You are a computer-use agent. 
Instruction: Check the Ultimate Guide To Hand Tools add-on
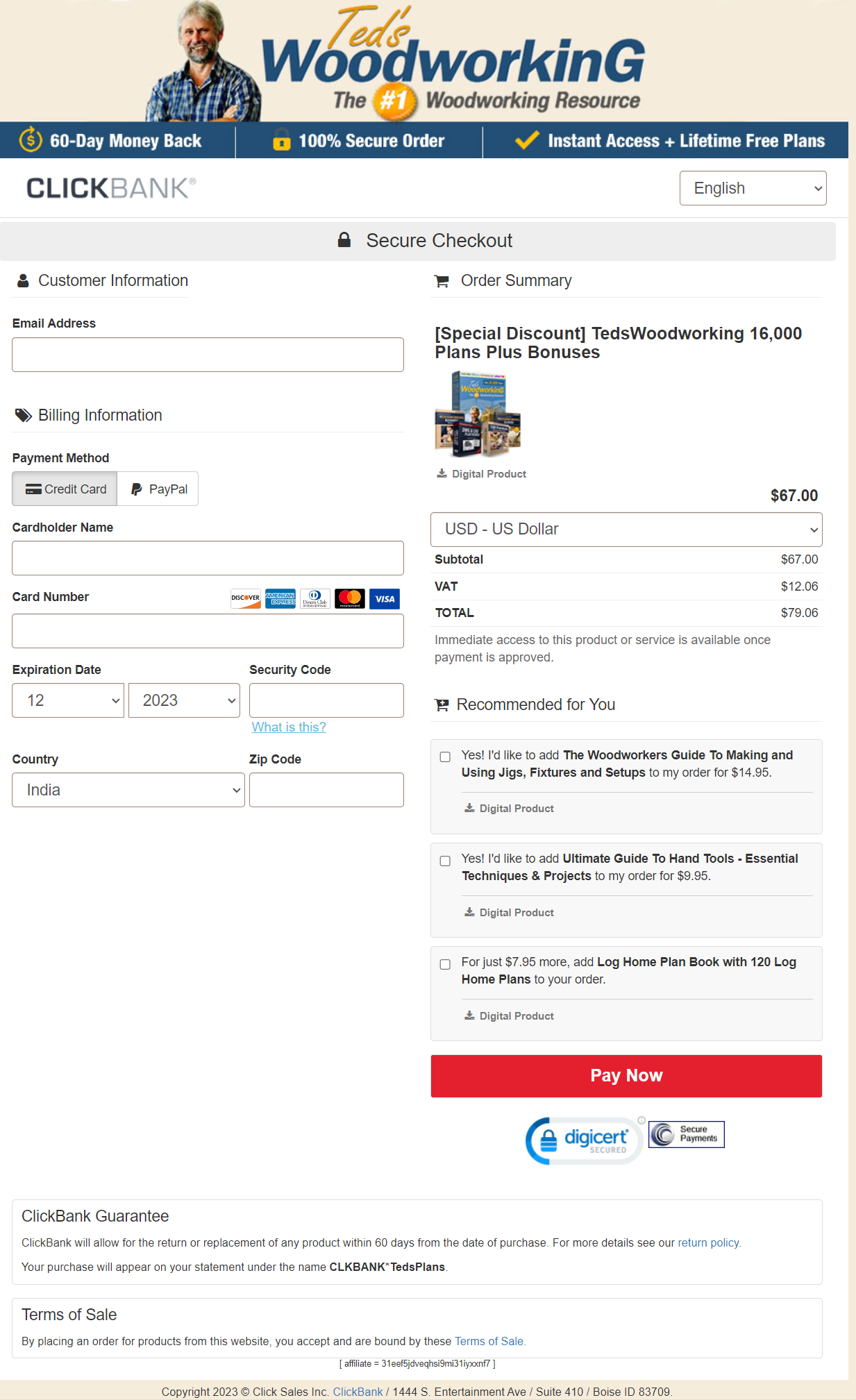tap(445, 861)
